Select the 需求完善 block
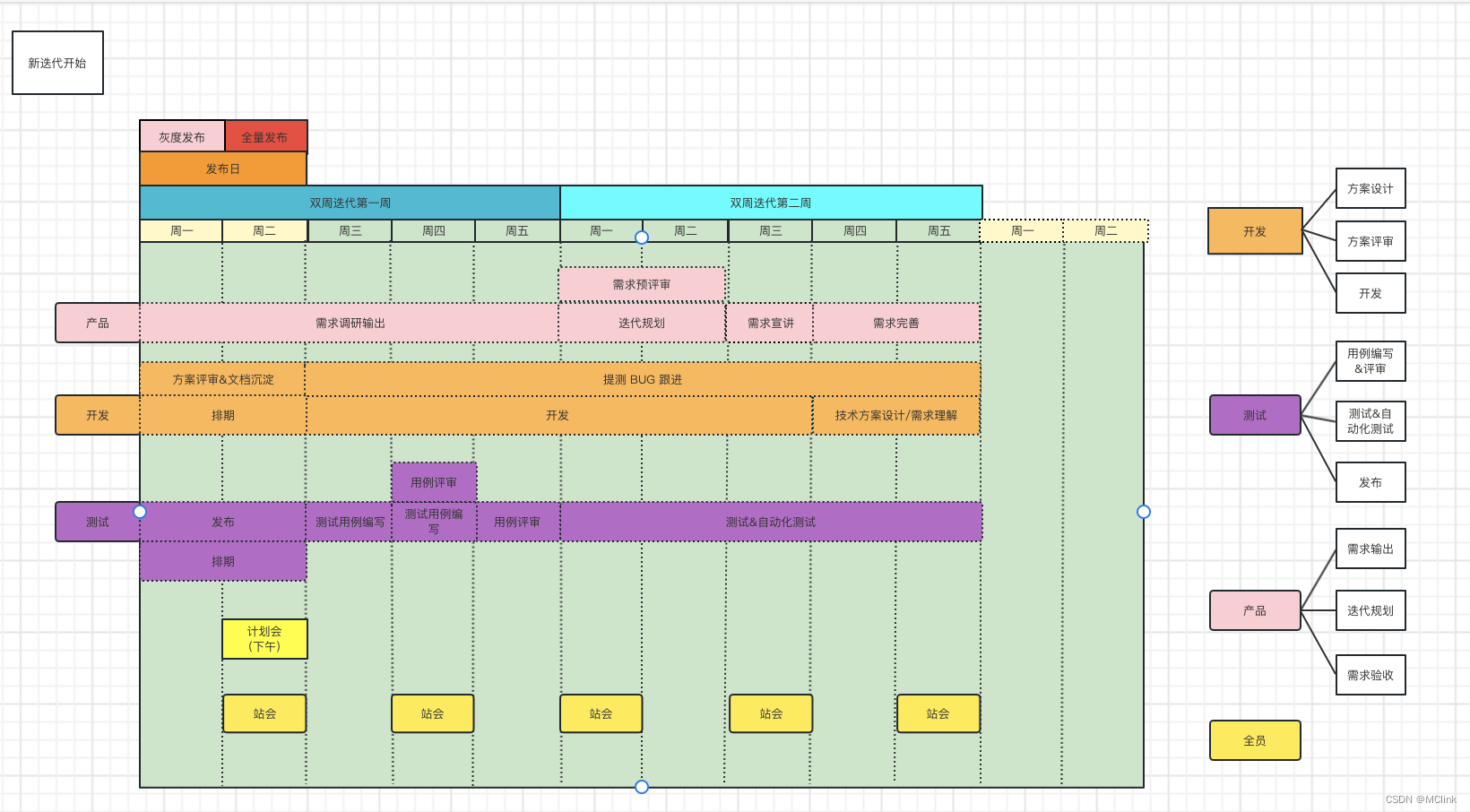Screen dimensions: 1470x812 pos(896,323)
